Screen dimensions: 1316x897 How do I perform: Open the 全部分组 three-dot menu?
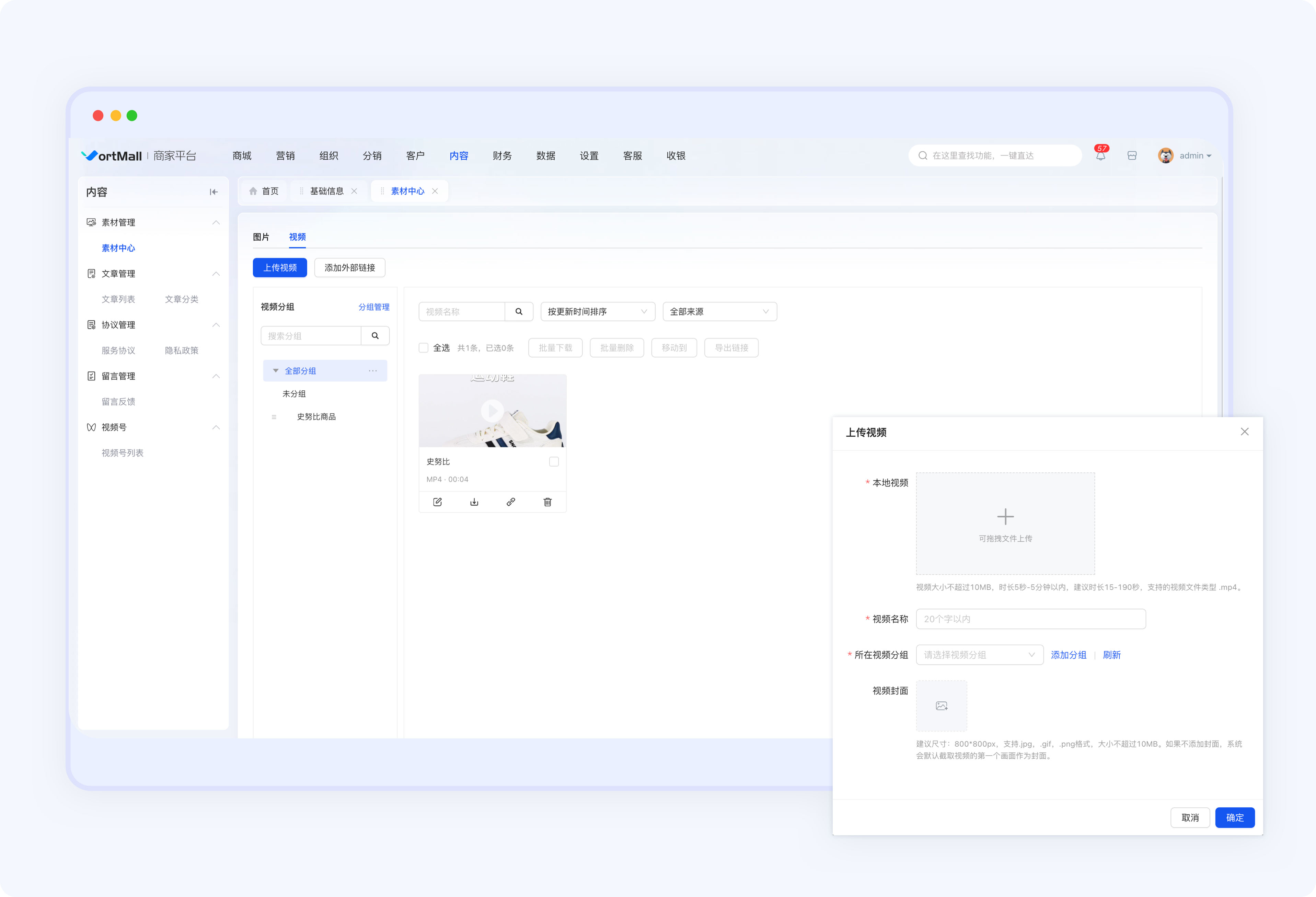[x=373, y=370]
